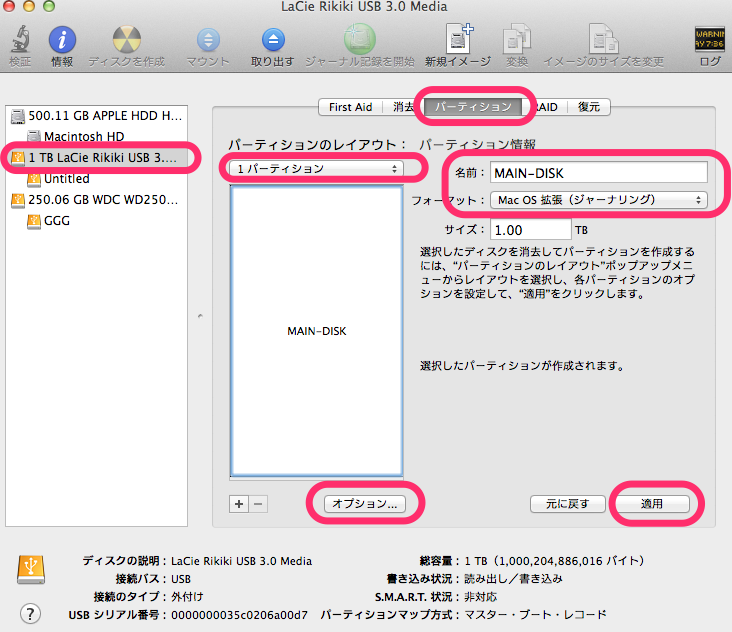Click the name field containing MAIN-DISK
This screenshot has width=732, height=632.
(x=598, y=173)
